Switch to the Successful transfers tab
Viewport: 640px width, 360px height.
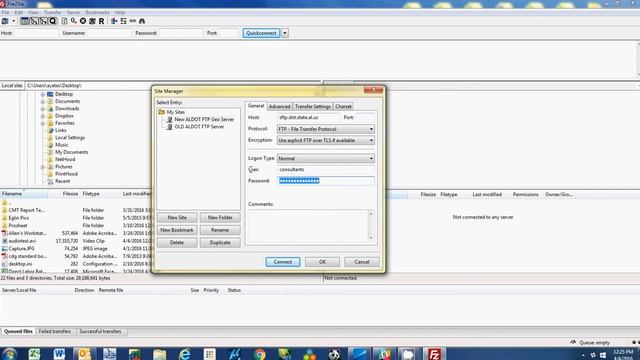[x=100, y=332]
